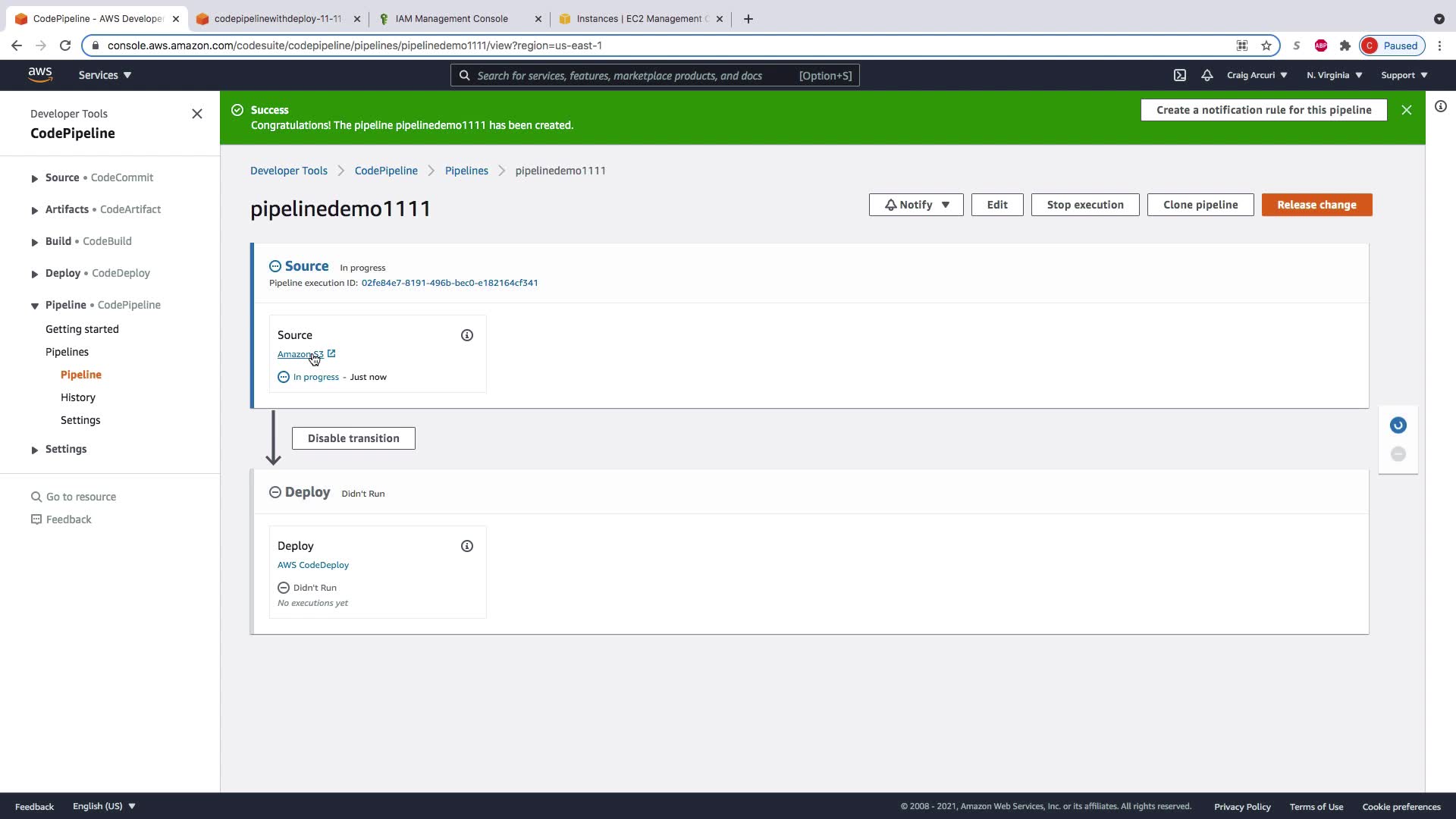Dismiss the green success banner
Screen dimensions: 1456x819
click(1407, 110)
